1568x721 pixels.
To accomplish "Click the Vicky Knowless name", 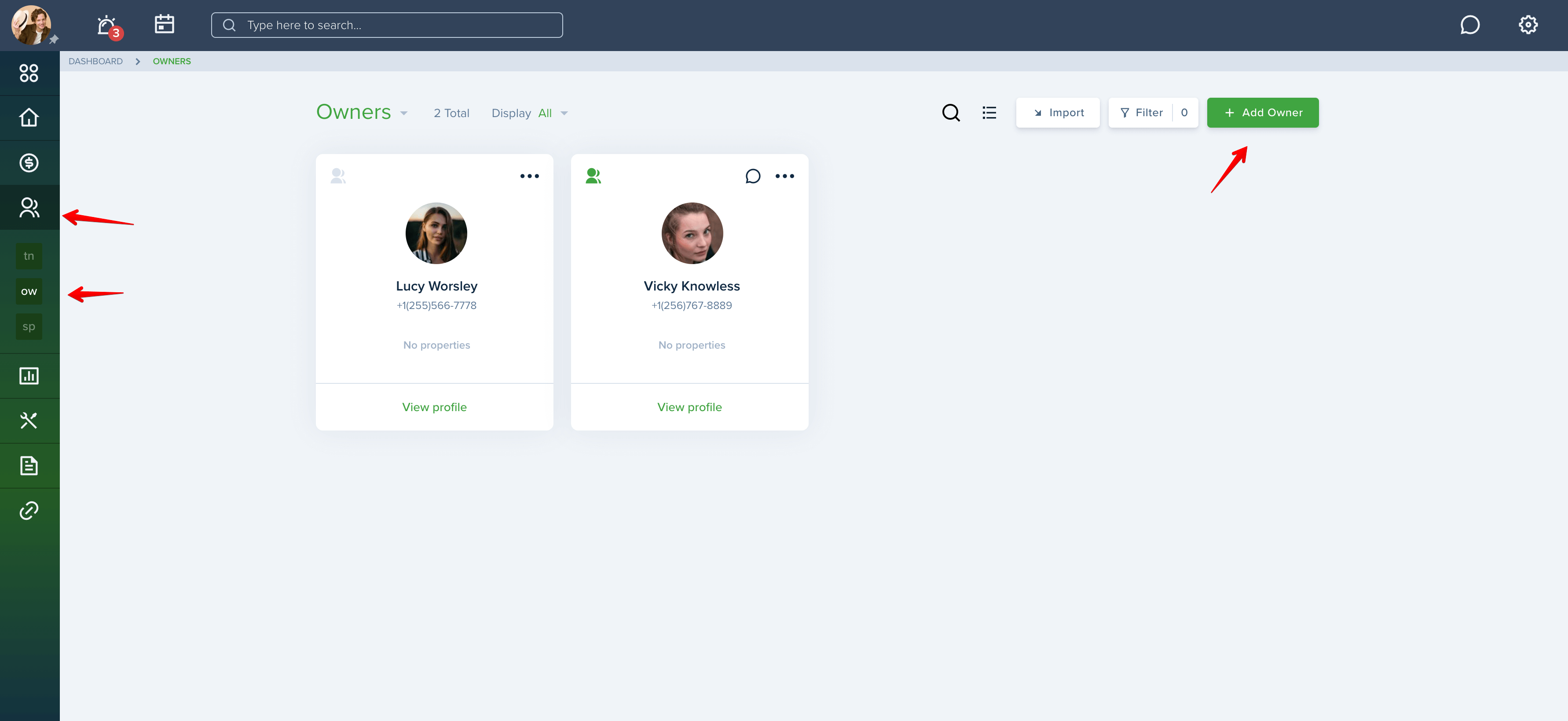I will click(692, 286).
